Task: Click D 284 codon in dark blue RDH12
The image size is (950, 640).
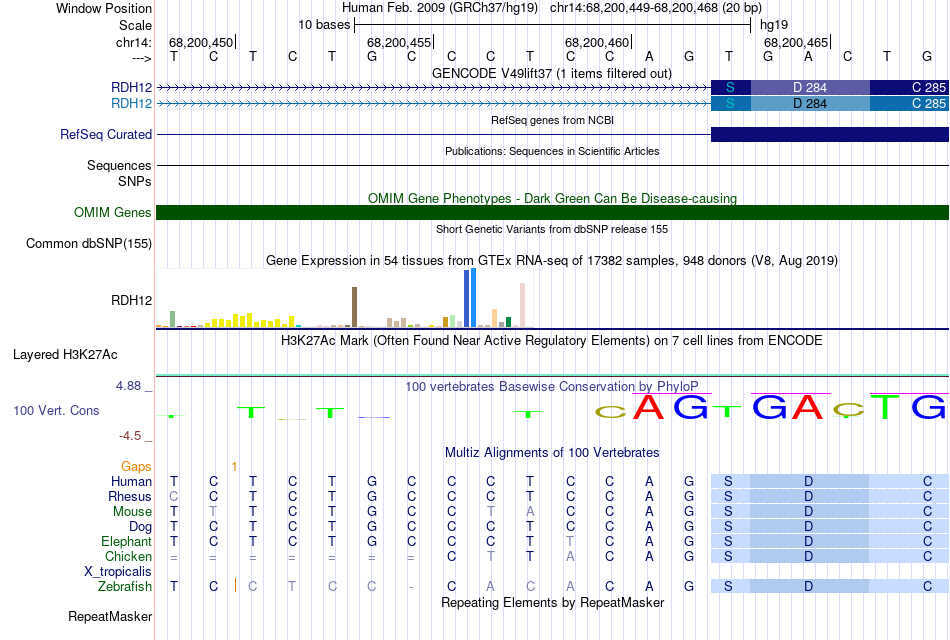Action: pos(810,87)
